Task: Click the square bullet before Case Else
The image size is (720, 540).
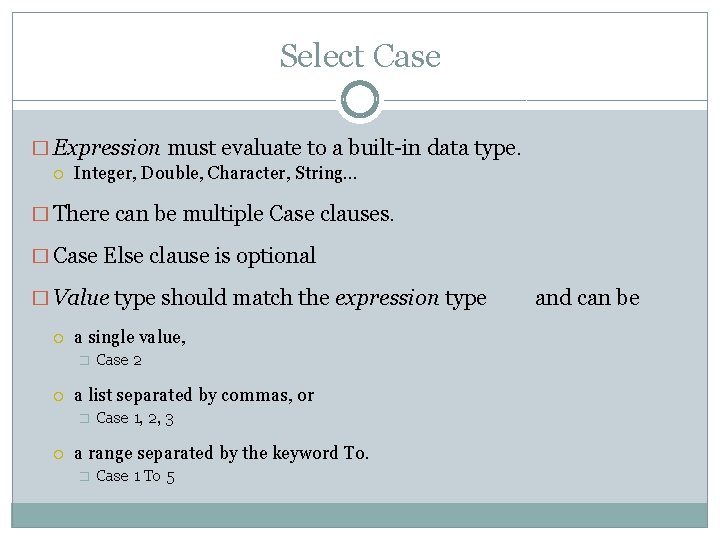Action: click(39, 256)
